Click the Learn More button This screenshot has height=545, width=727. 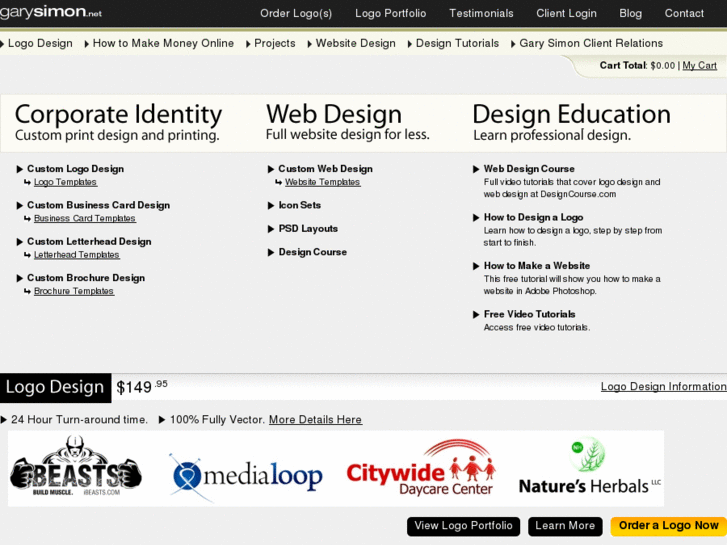point(565,526)
